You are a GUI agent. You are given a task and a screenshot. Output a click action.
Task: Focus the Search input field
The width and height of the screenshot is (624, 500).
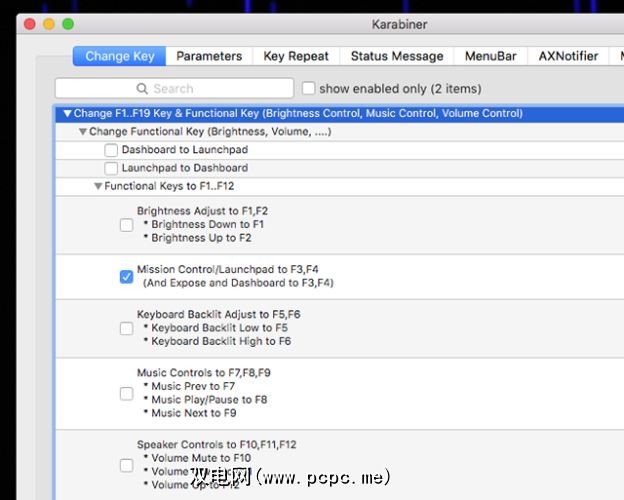174,88
